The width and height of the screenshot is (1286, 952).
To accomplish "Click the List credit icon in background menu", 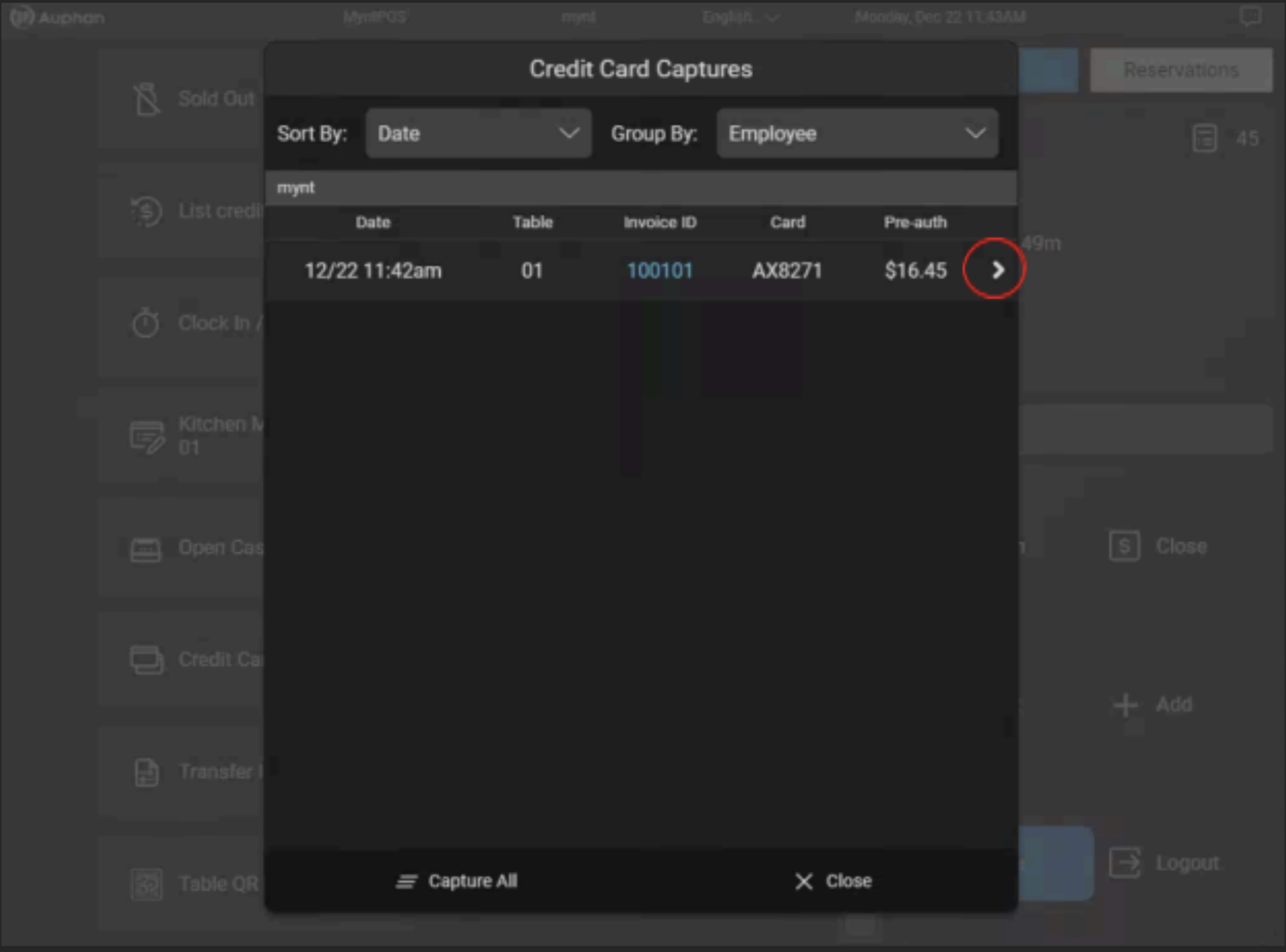I will click(x=147, y=211).
